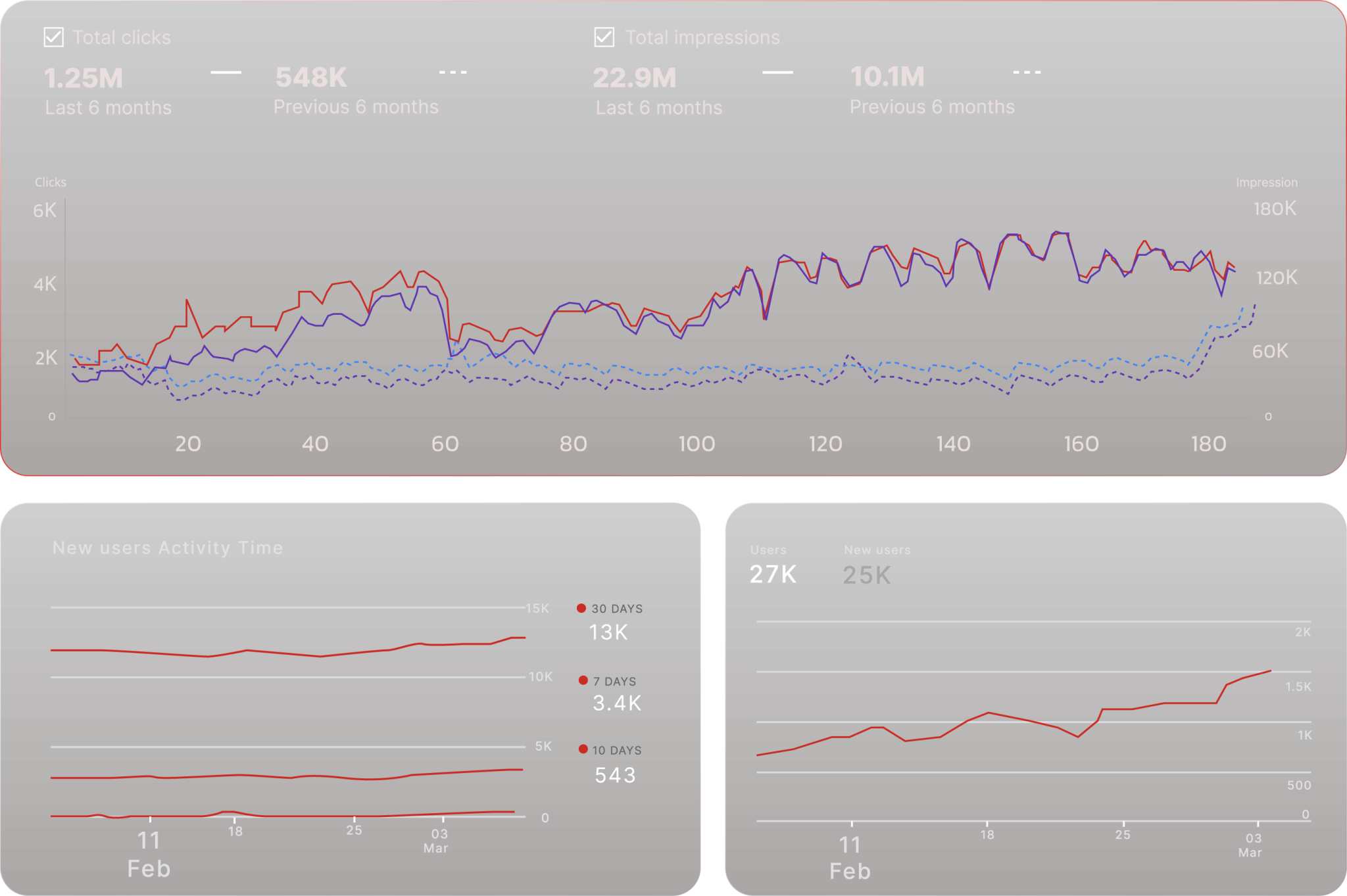Click the red dot beside 7 DAYS
1347x896 pixels.
tap(583, 680)
